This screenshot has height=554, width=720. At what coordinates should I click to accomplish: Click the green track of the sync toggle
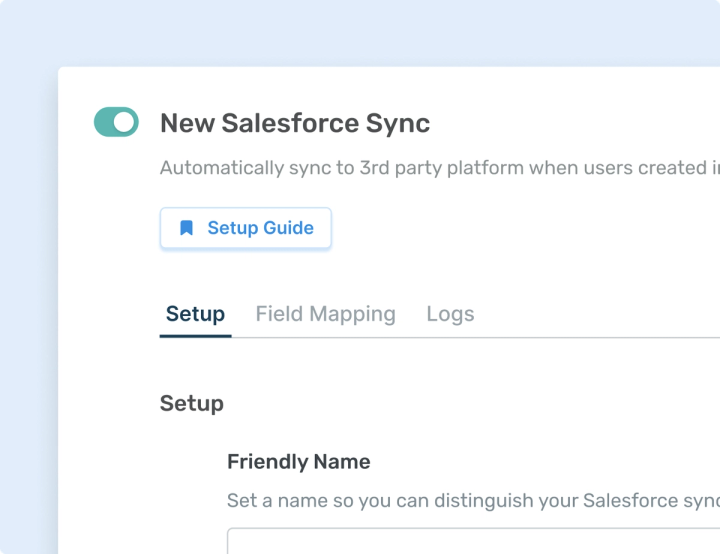(x=104, y=123)
